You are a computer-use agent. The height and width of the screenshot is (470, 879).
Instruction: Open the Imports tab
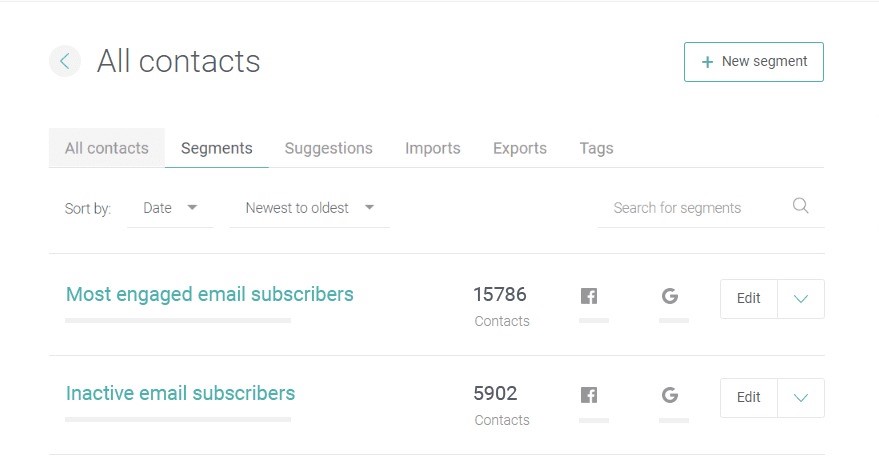click(x=433, y=148)
